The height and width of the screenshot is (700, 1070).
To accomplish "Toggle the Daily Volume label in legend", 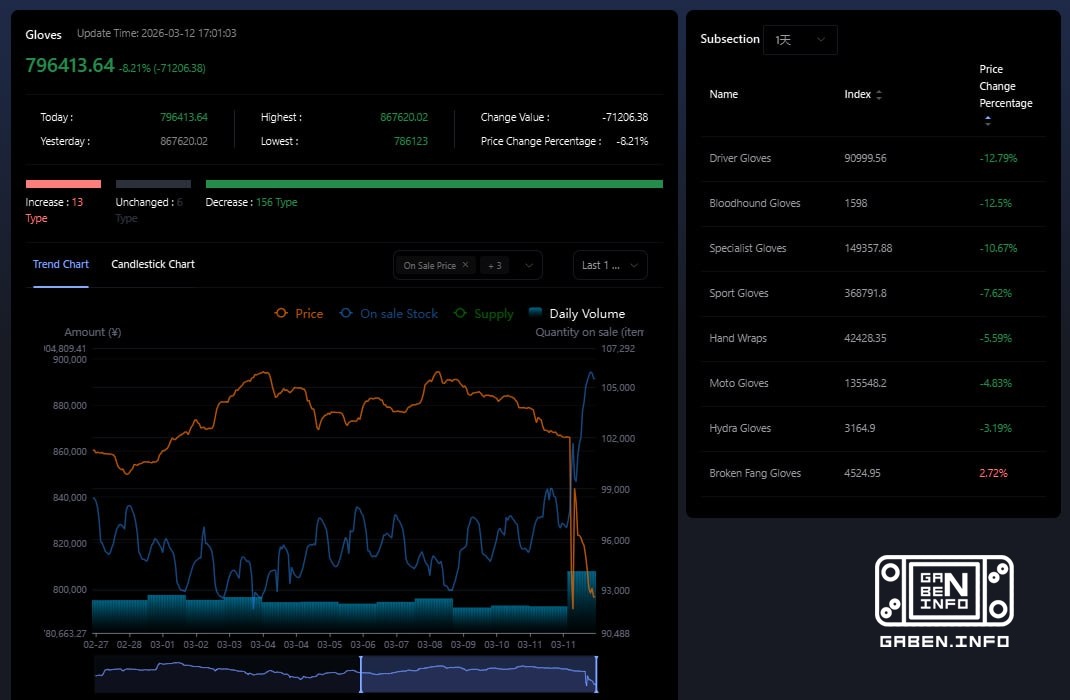I will click(587, 314).
